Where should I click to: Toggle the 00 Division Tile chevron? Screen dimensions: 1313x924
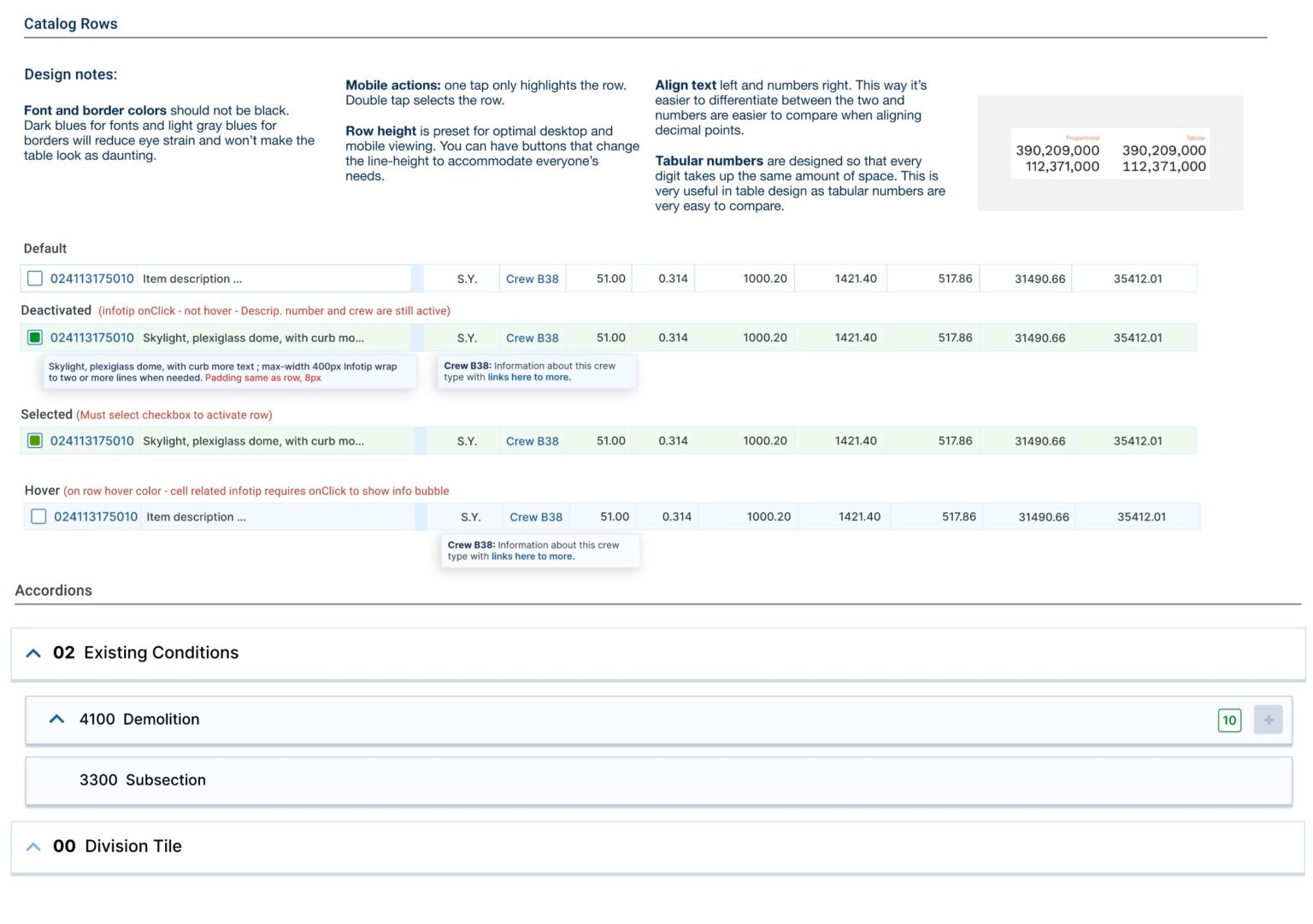pyautogui.click(x=33, y=846)
